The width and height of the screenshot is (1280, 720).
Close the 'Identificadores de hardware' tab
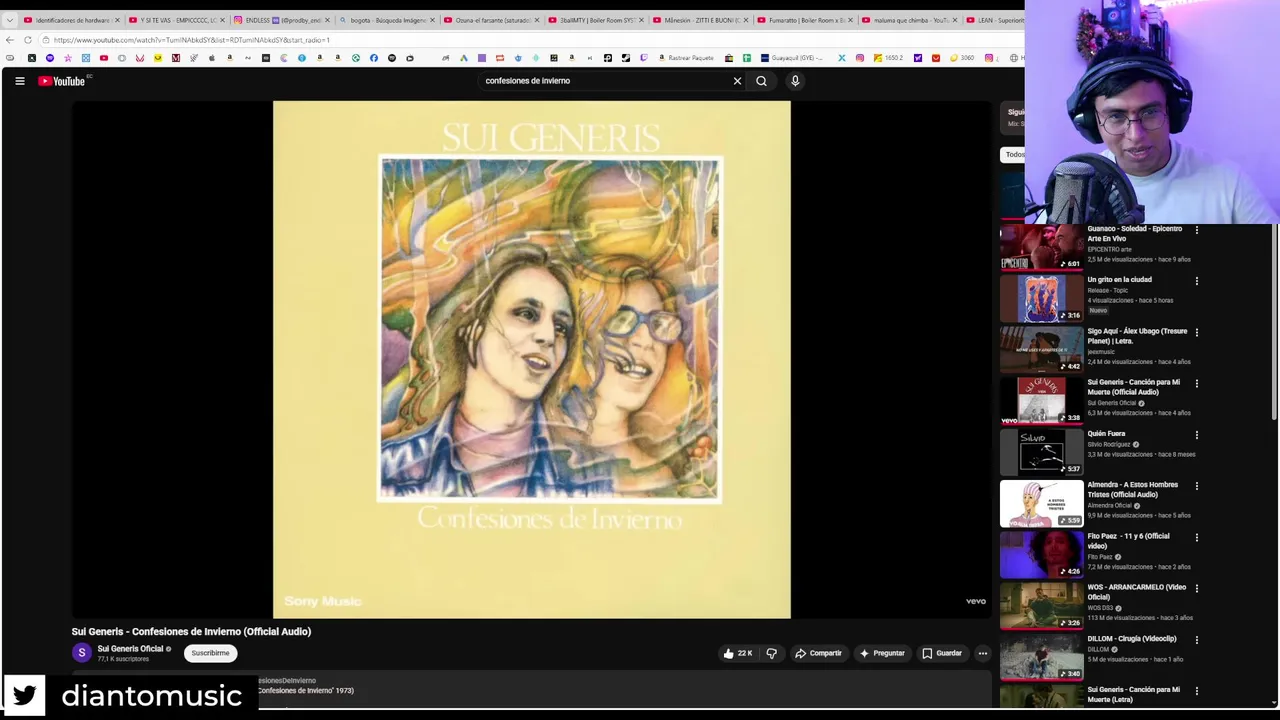coord(117,20)
